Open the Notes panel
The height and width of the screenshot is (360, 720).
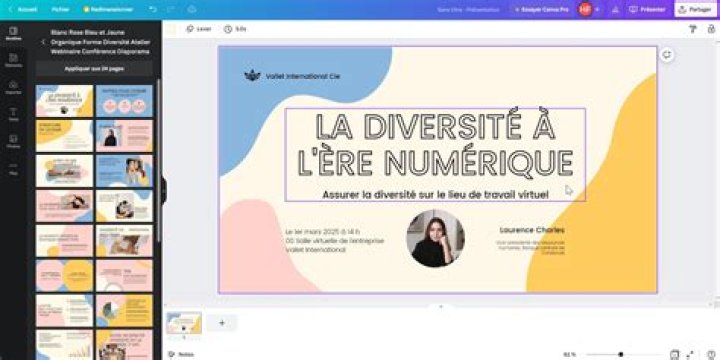click(x=181, y=354)
